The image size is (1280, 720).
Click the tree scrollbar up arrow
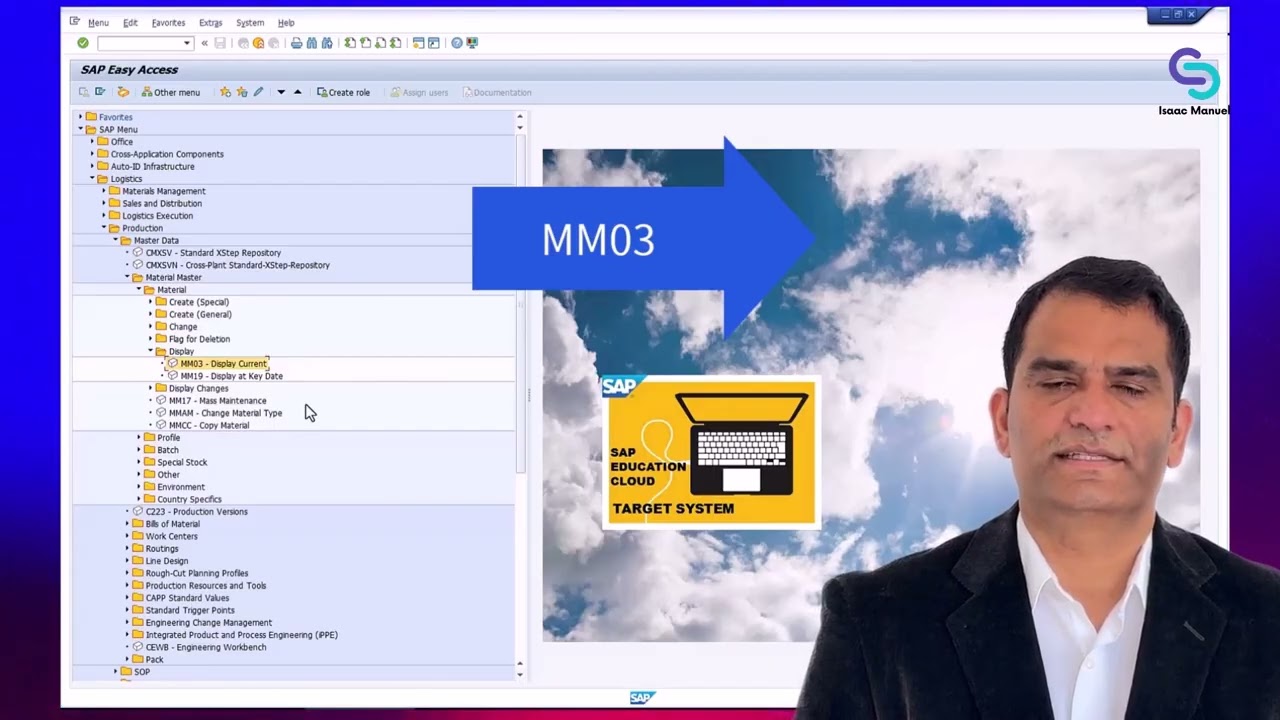click(x=519, y=116)
